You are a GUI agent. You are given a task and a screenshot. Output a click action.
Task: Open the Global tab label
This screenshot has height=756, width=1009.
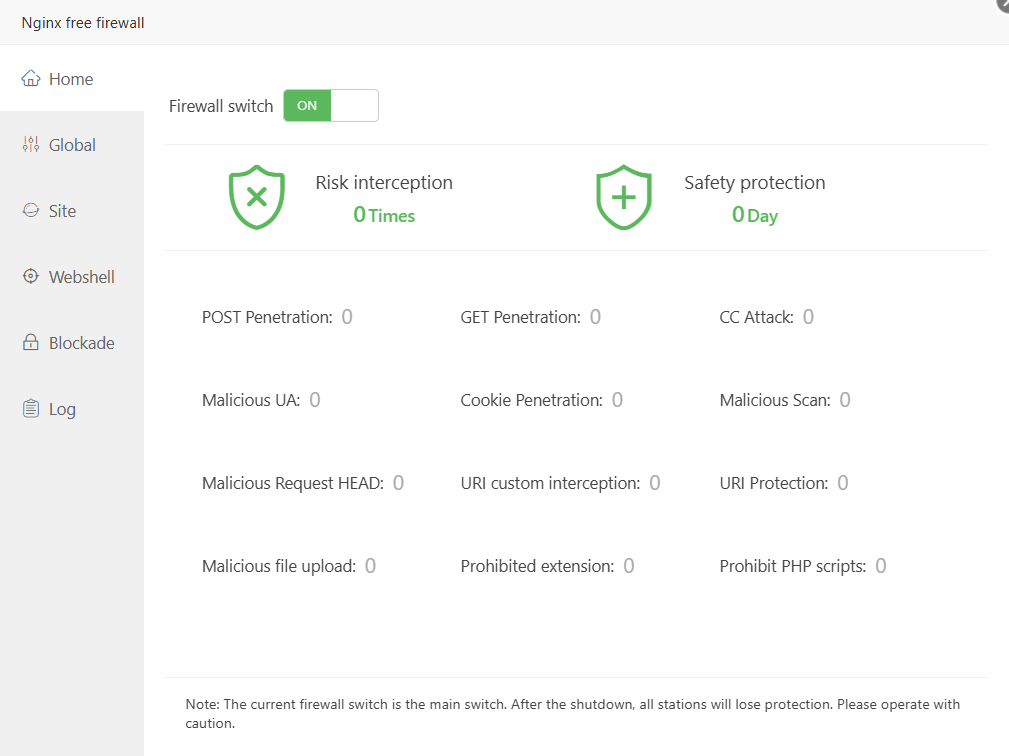(72, 145)
